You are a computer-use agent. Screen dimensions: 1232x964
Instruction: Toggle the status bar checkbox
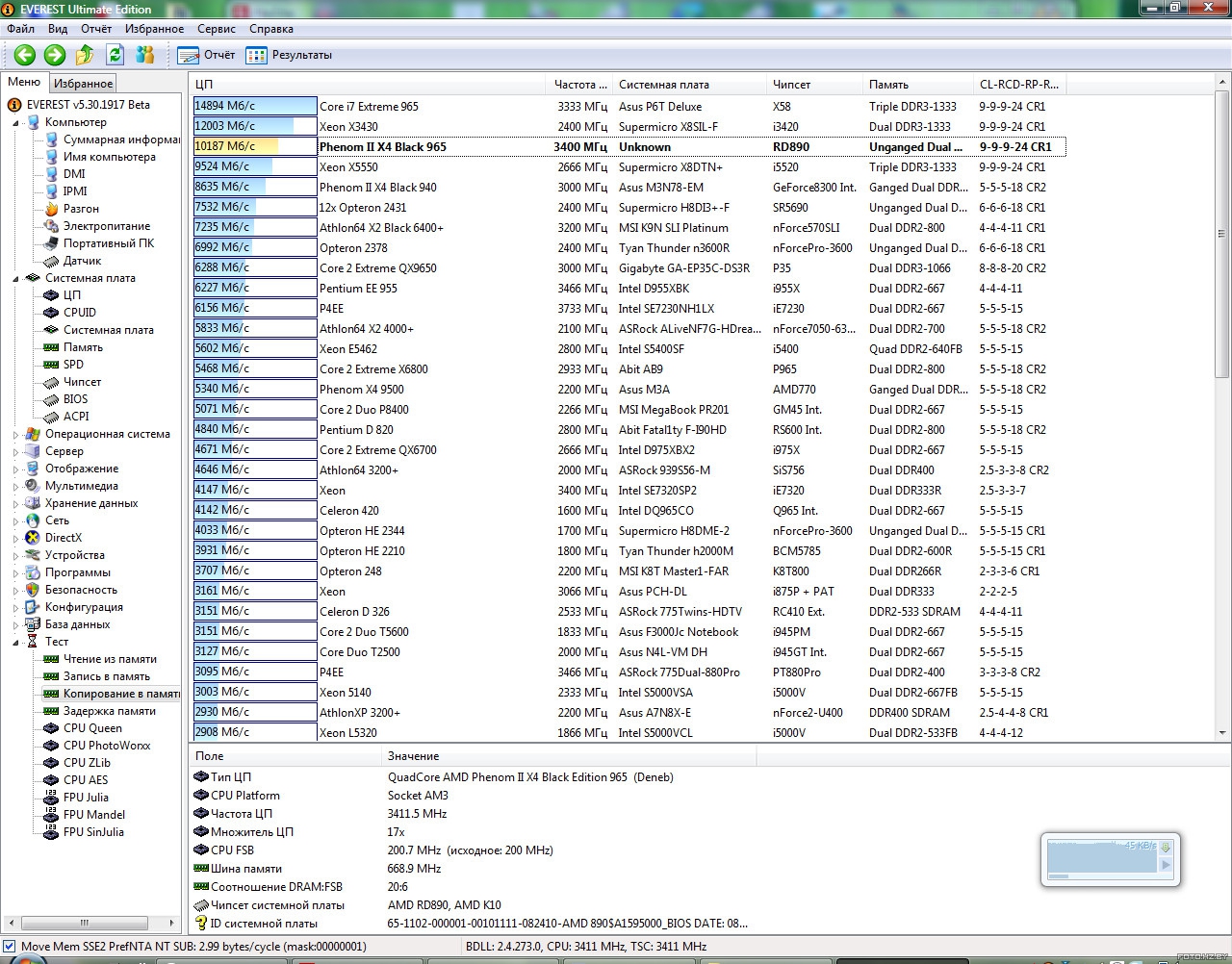point(10,947)
